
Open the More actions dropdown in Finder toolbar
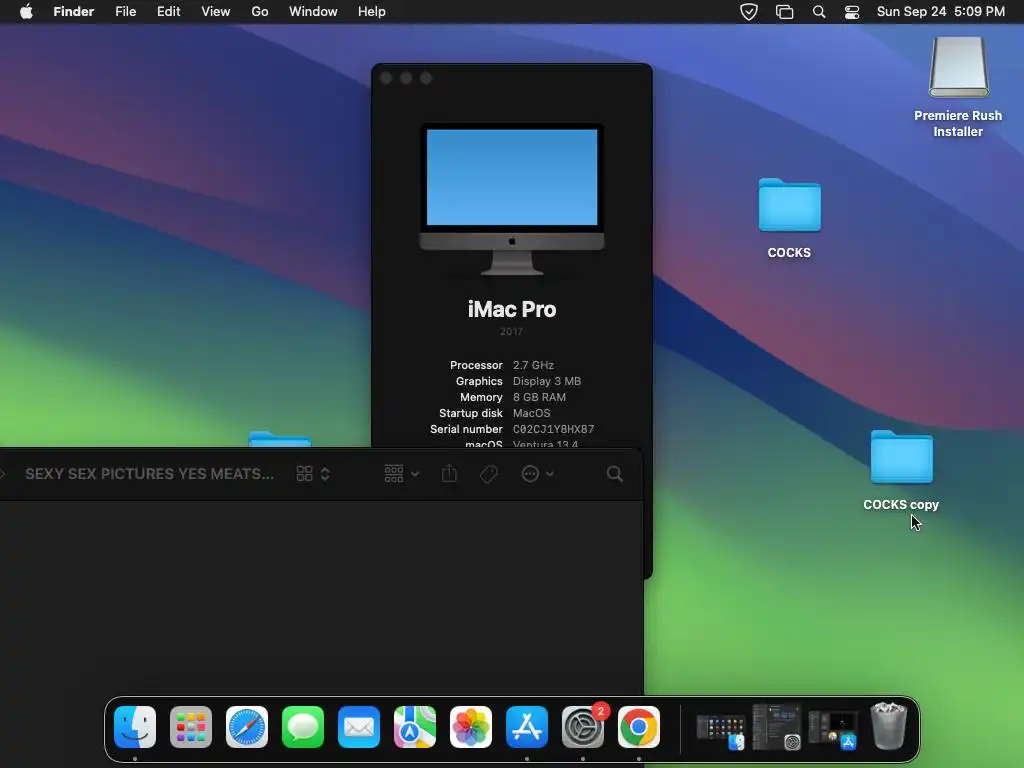coord(537,473)
